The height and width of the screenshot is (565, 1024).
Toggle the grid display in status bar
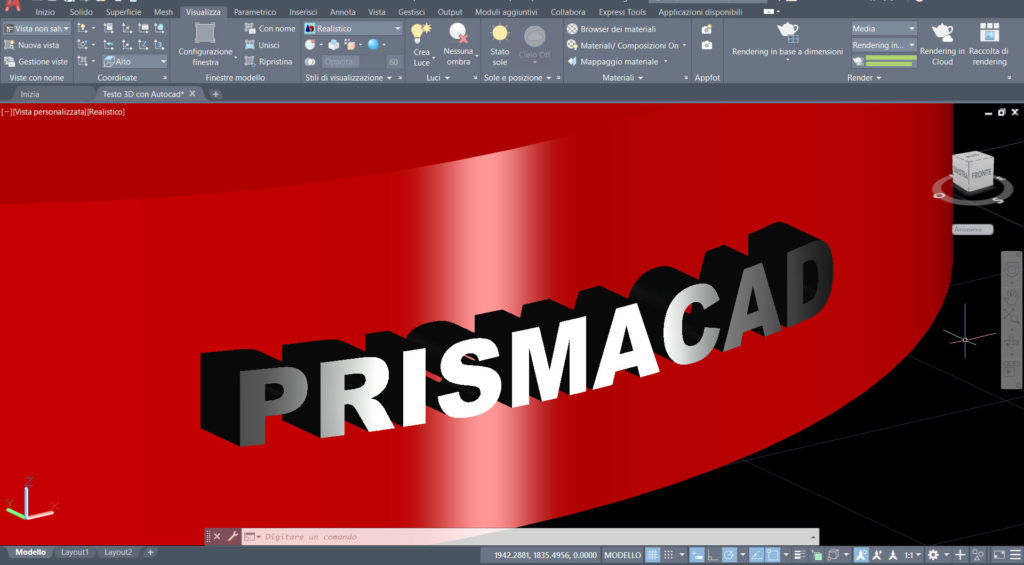tap(652, 555)
